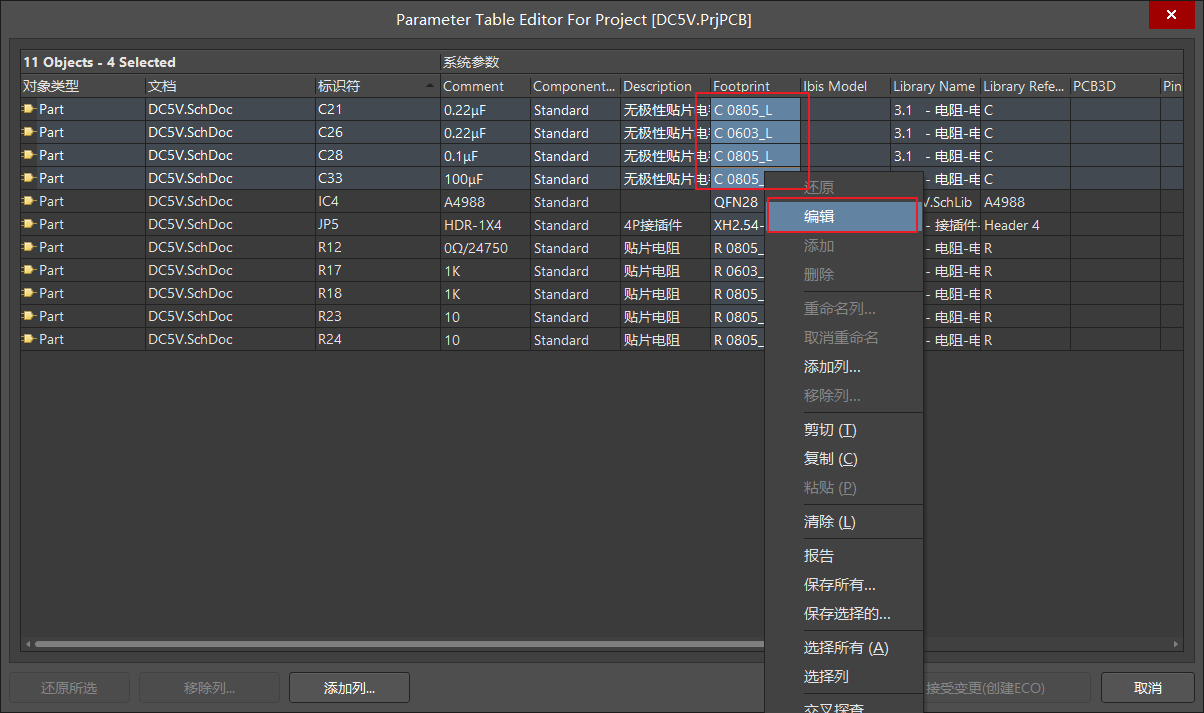Image resolution: width=1204 pixels, height=713 pixels.
Task: Click the 取消 button
Action: tap(1148, 688)
